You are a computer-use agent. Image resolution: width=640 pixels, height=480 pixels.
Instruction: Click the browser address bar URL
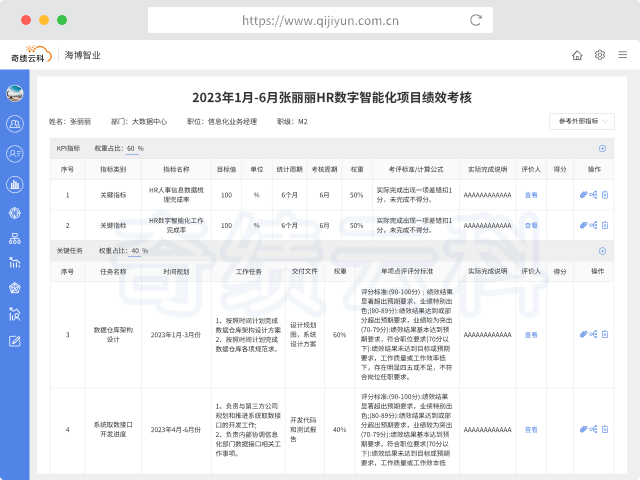[319, 19]
